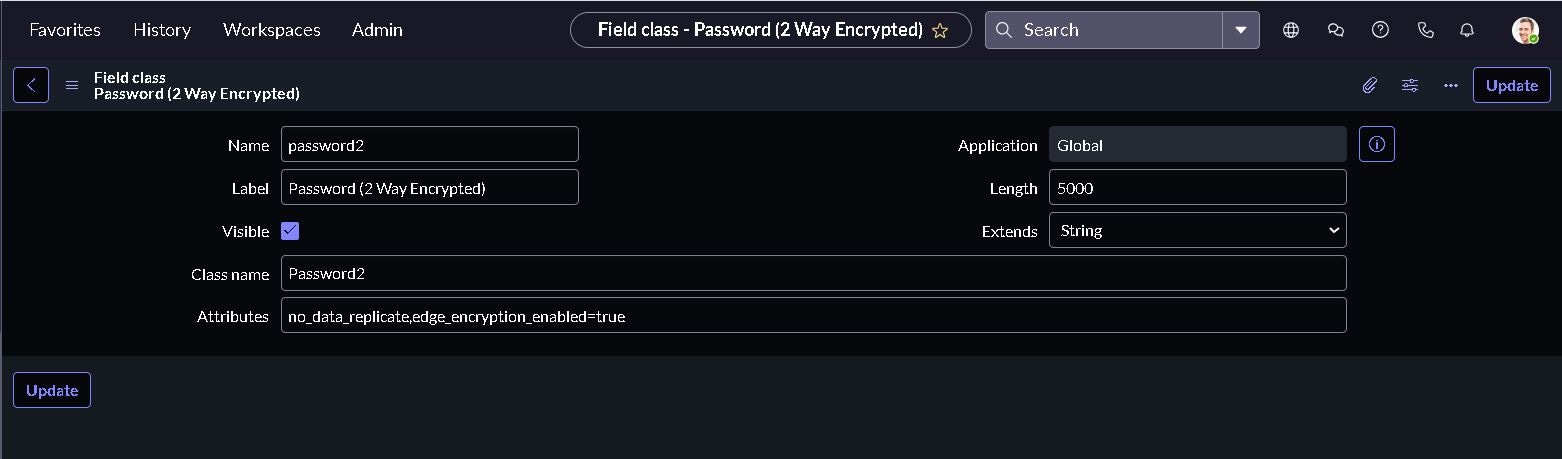Image resolution: width=1562 pixels, height=459 pixels.
Task: Open the phone icon in header
Action: click(1426, 30)
